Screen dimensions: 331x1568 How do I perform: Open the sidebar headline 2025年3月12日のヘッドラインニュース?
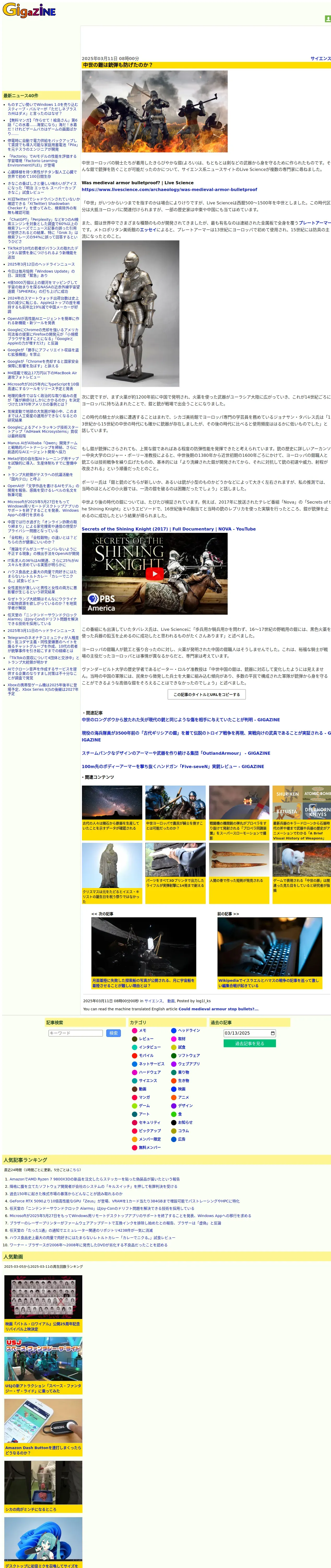41,264
